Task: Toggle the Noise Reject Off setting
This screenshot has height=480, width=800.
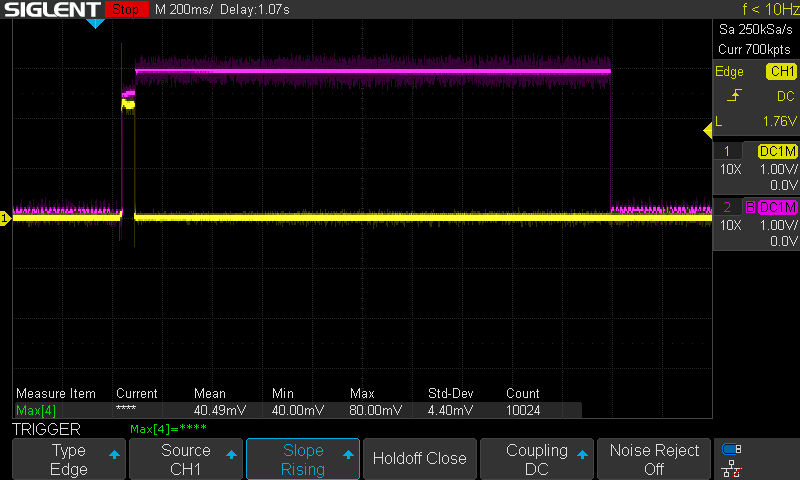Action: pos(655,459)
